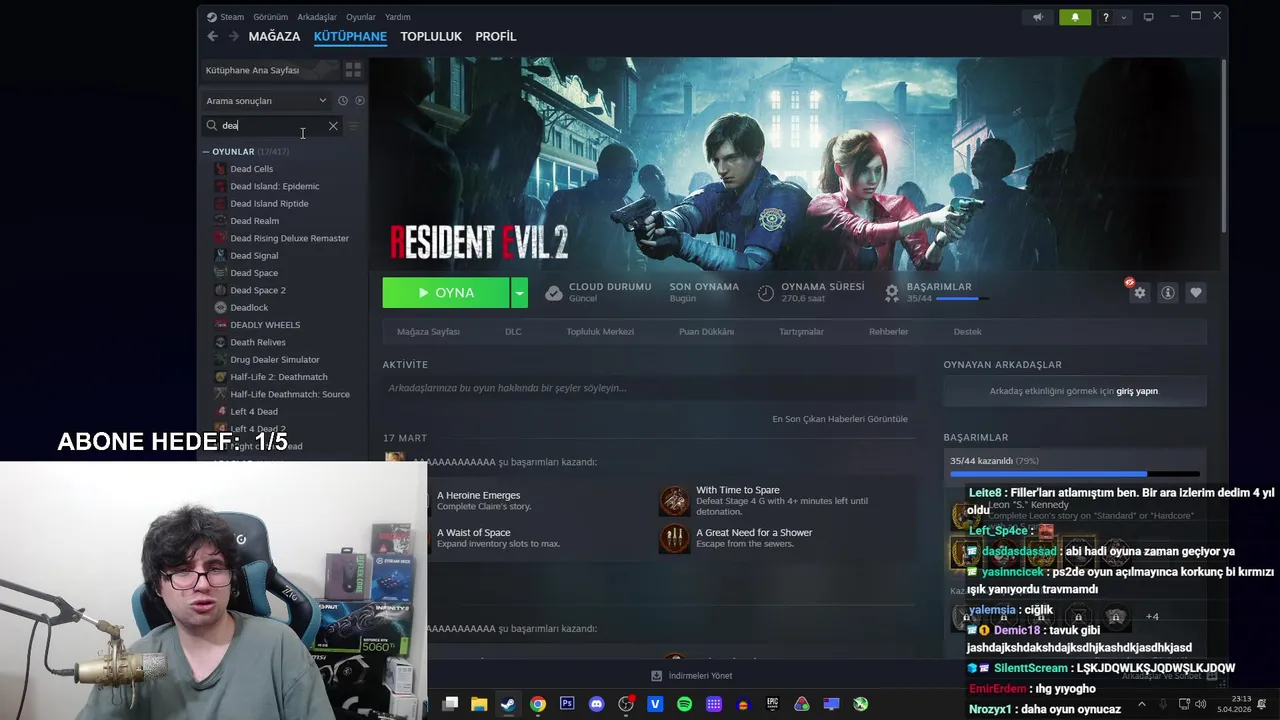Screen dimensions: 1280x720
Task: Collapse the OYUNLAR category
Action: tap(206, 152)
